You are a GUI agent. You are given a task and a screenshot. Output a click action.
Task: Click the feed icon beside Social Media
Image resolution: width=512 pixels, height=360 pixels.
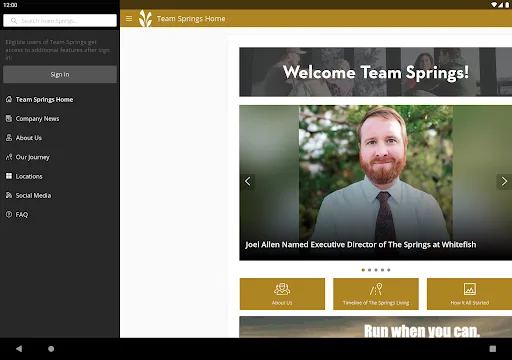[9, 195]
